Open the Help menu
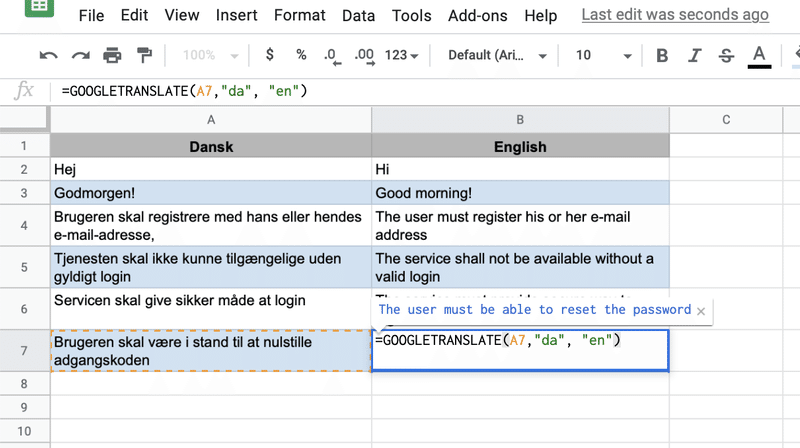 click(x=540, y=16)
